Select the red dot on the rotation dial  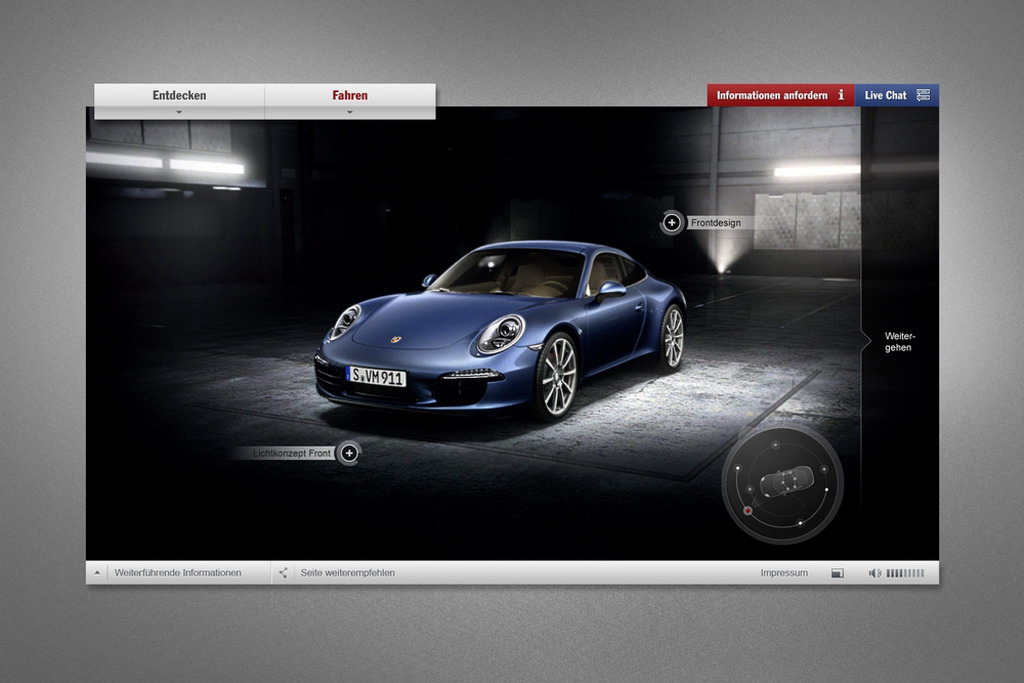click(747, 511)
